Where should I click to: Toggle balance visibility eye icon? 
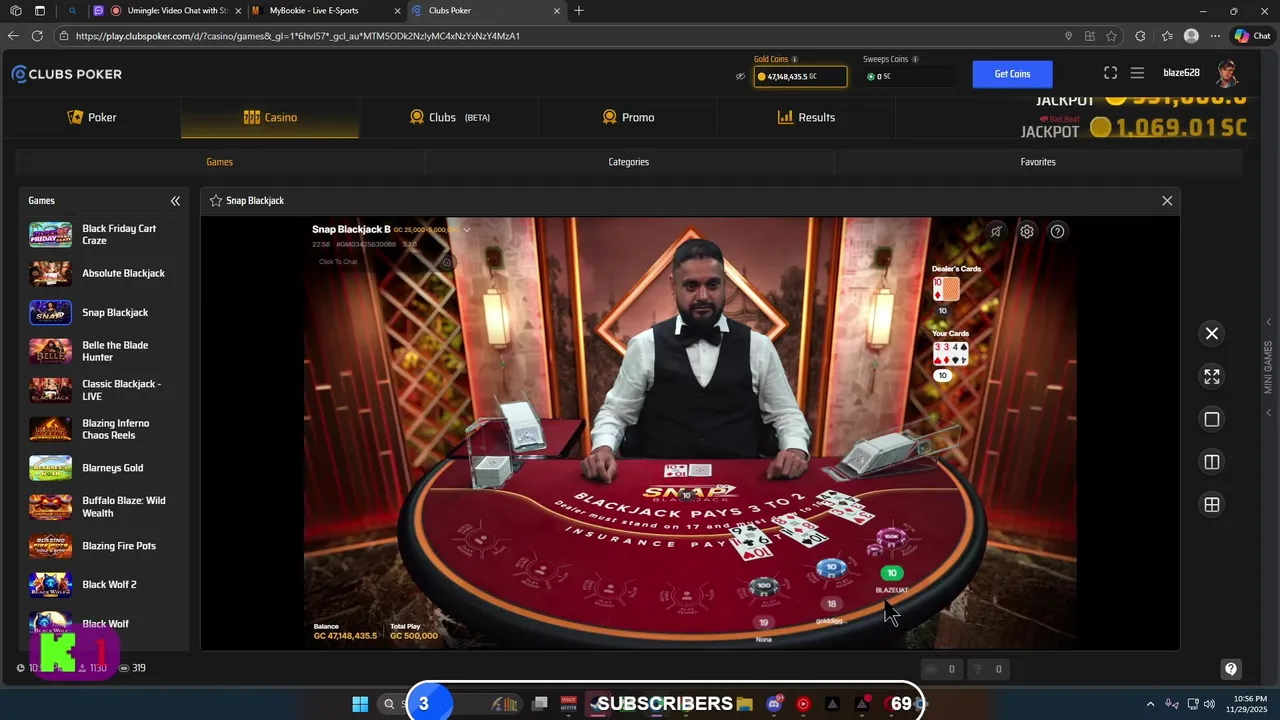pyautogui.click(x=741, y=76)
